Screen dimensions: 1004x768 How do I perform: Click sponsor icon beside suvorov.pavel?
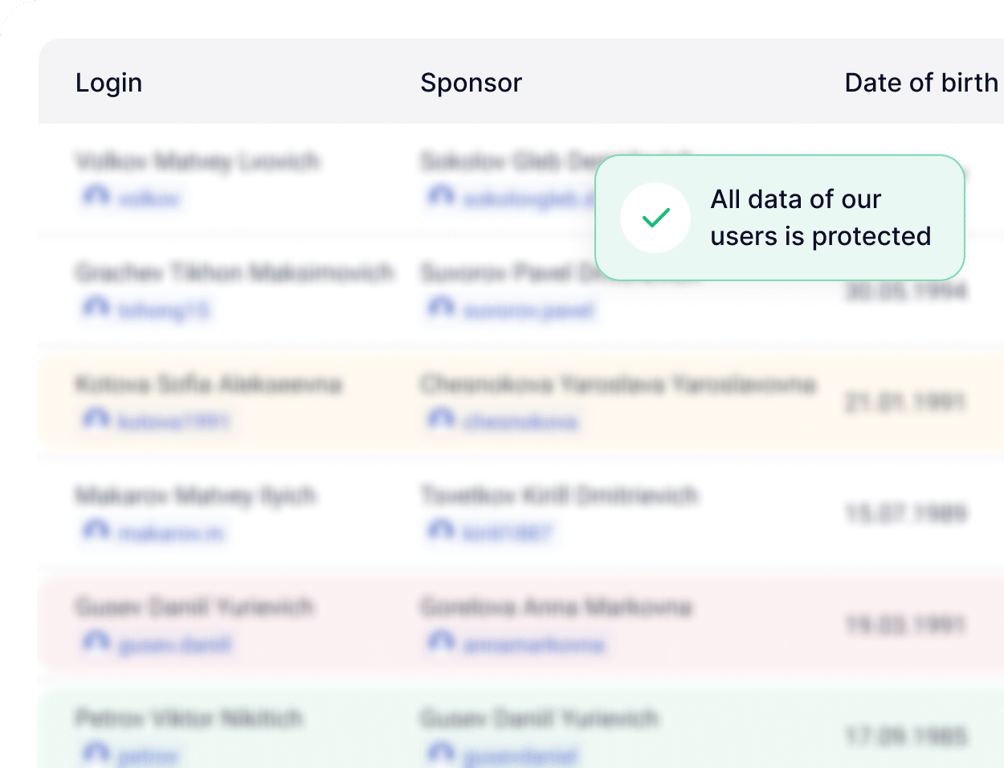(x=441, y=309)
